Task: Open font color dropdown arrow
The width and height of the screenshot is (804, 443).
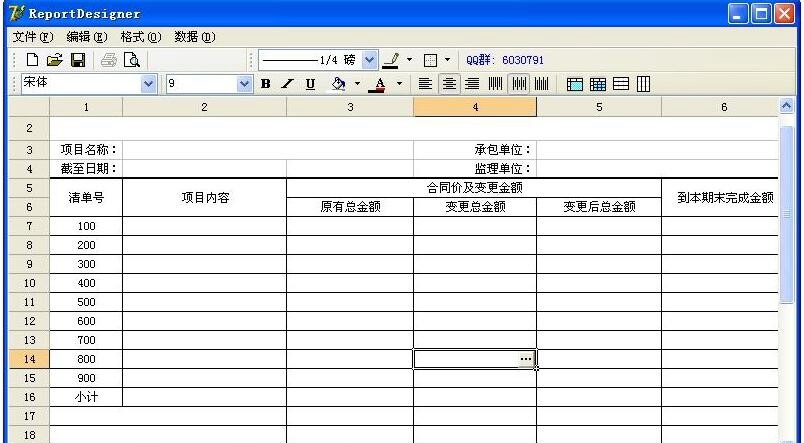Action: click(399, 84)
